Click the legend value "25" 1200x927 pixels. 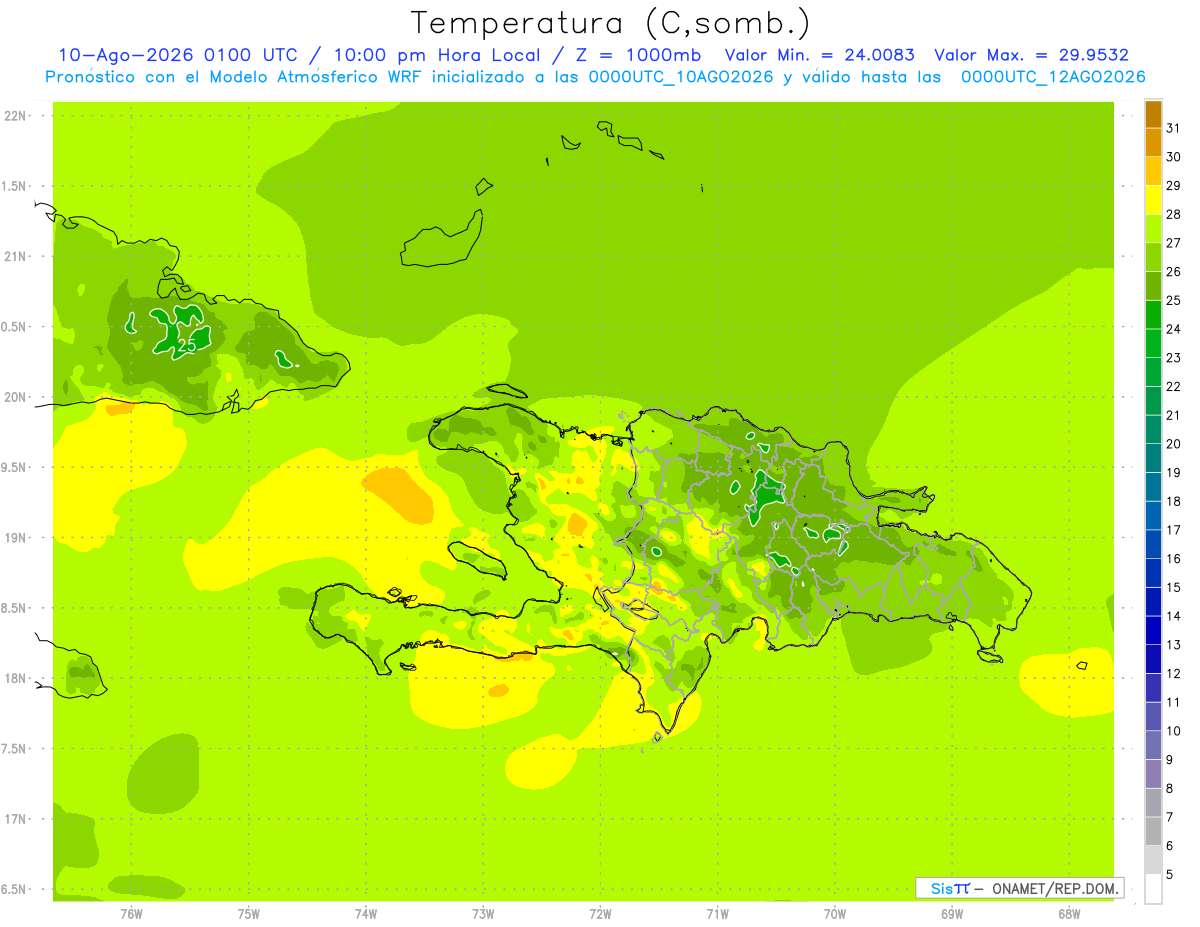[1173, 300]
